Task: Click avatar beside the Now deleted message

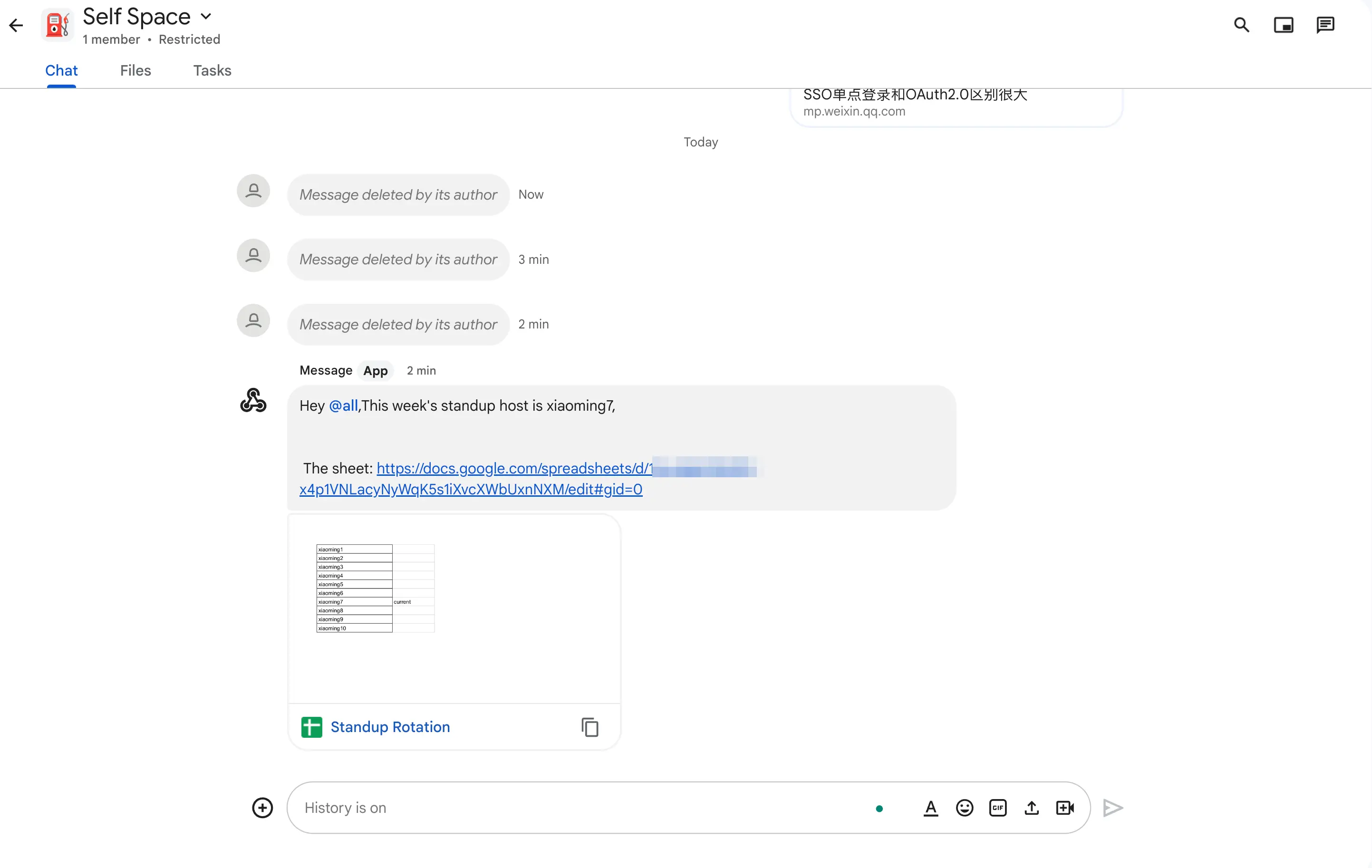Action: [253, 190]
